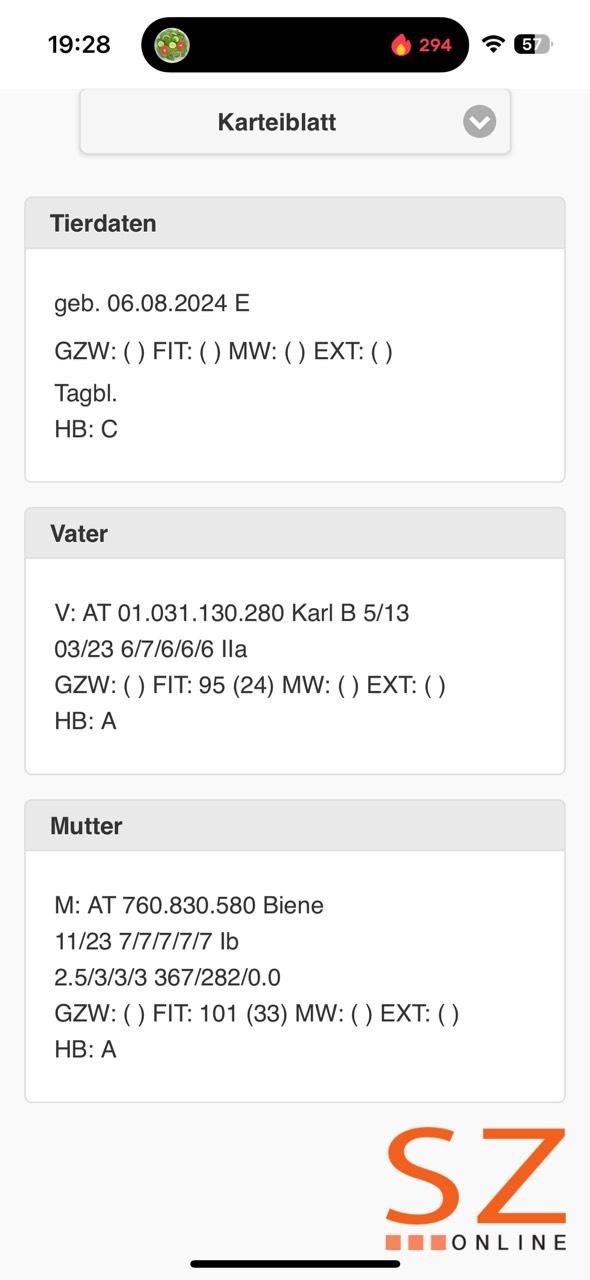Tap the birth date line geb. 06.08.2024 E
Screen dimensions: 590x1280
tap(152, 303)
